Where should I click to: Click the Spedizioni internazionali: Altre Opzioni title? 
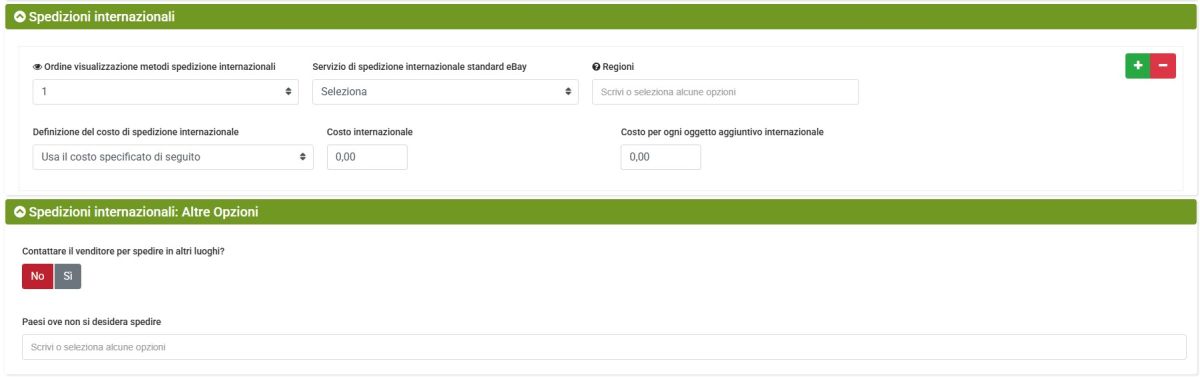(x=144, y=212)
